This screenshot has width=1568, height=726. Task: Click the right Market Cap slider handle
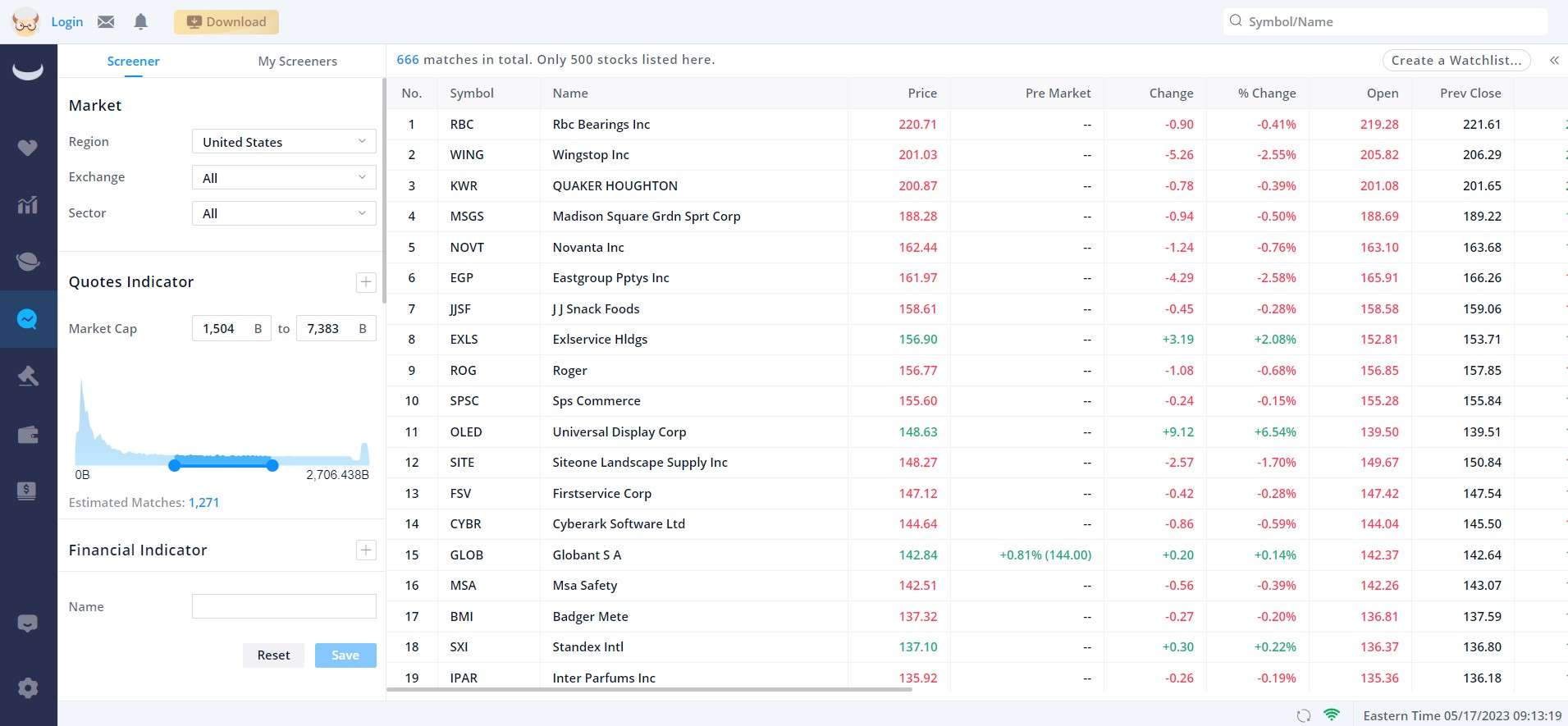tap(272, 465)
